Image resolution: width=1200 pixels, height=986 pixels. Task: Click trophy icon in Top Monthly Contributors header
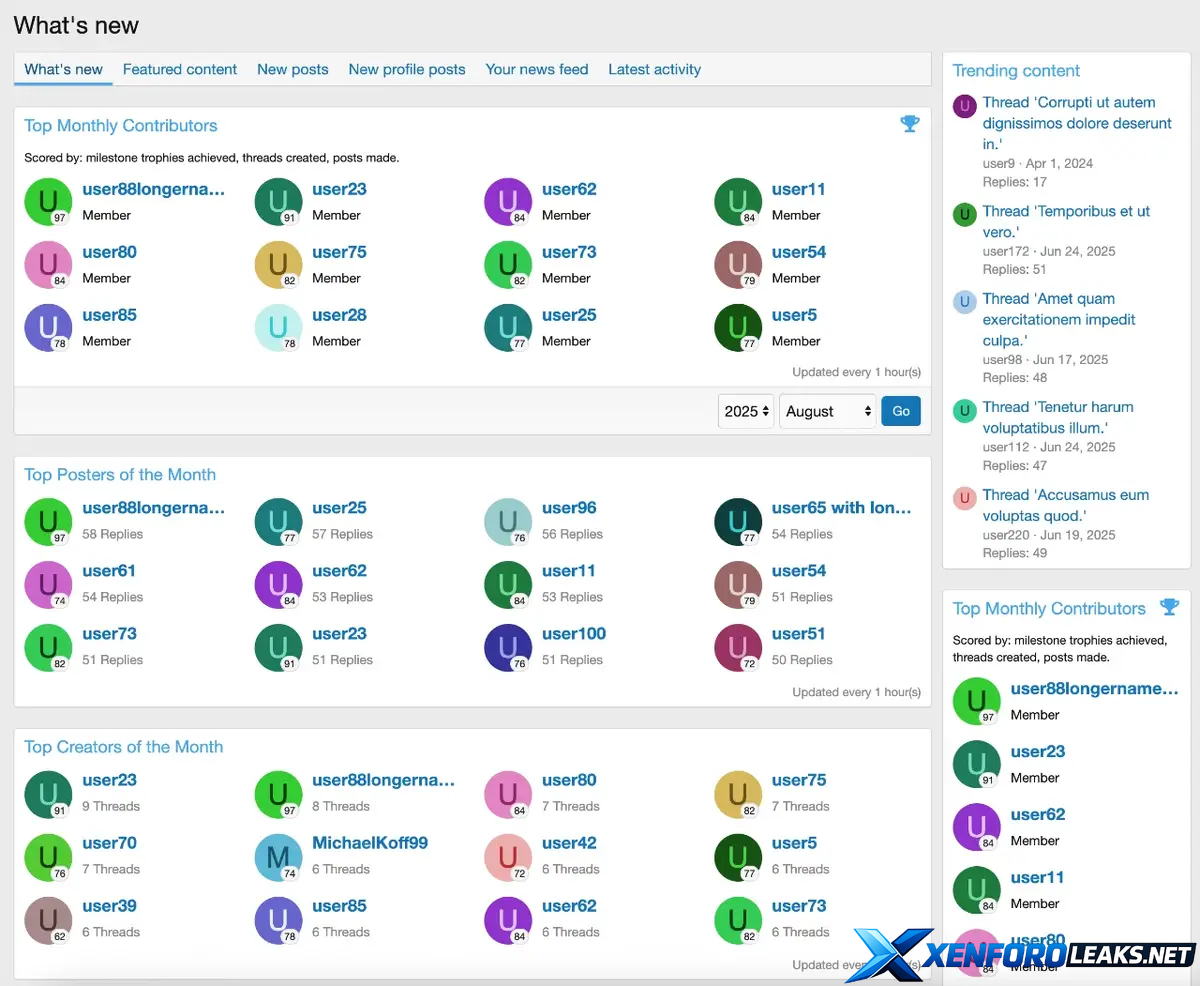pyautogui.click(x=909, y=124)
